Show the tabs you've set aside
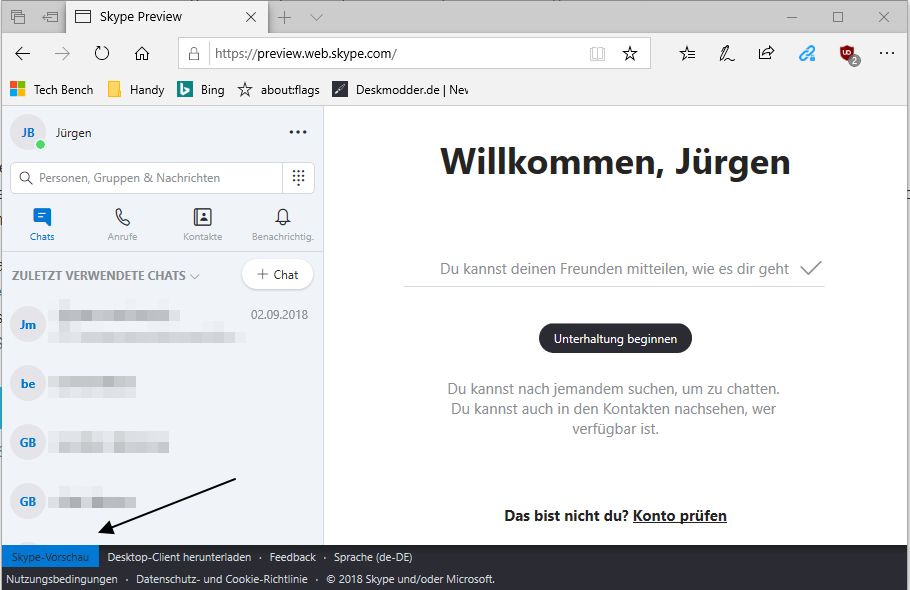Screen dimensions: 910x590 (18, 17)
